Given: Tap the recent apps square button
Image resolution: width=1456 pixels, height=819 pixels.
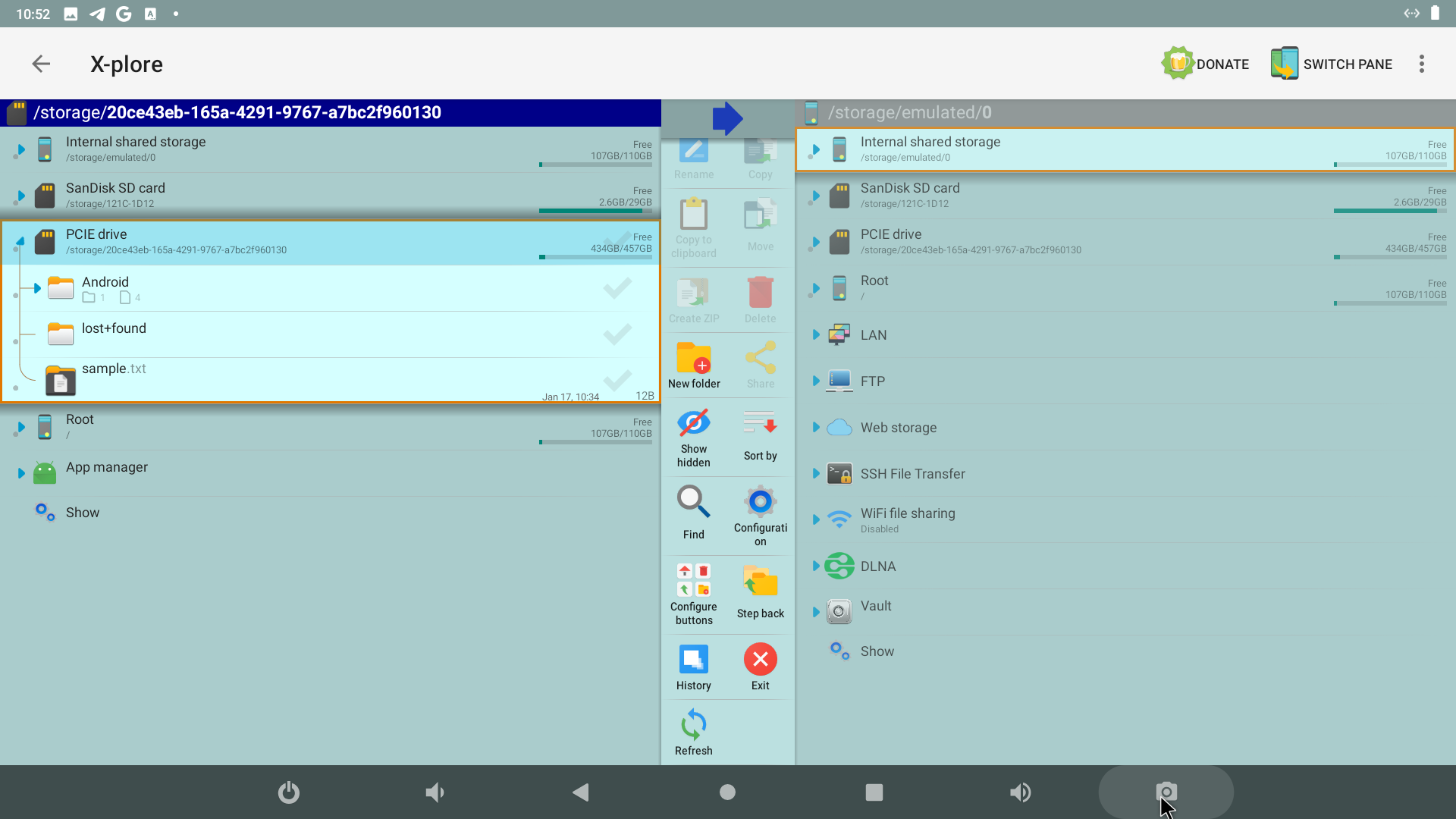Looking at the screenshot, I should (874, 792).
